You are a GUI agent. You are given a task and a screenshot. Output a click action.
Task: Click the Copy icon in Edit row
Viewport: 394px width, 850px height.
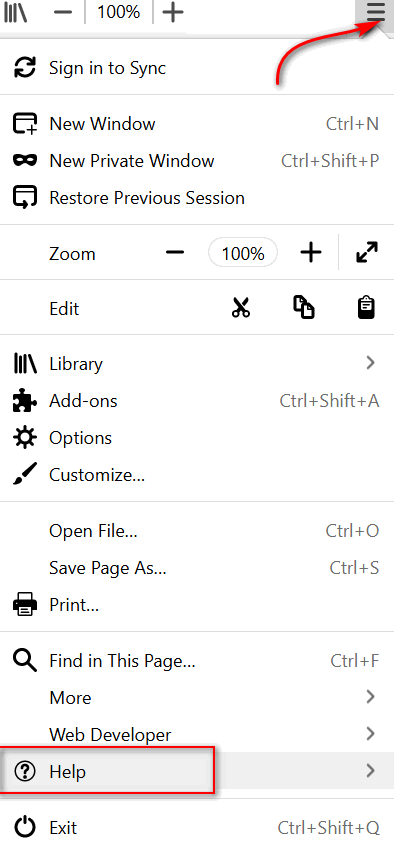(304, 308)
